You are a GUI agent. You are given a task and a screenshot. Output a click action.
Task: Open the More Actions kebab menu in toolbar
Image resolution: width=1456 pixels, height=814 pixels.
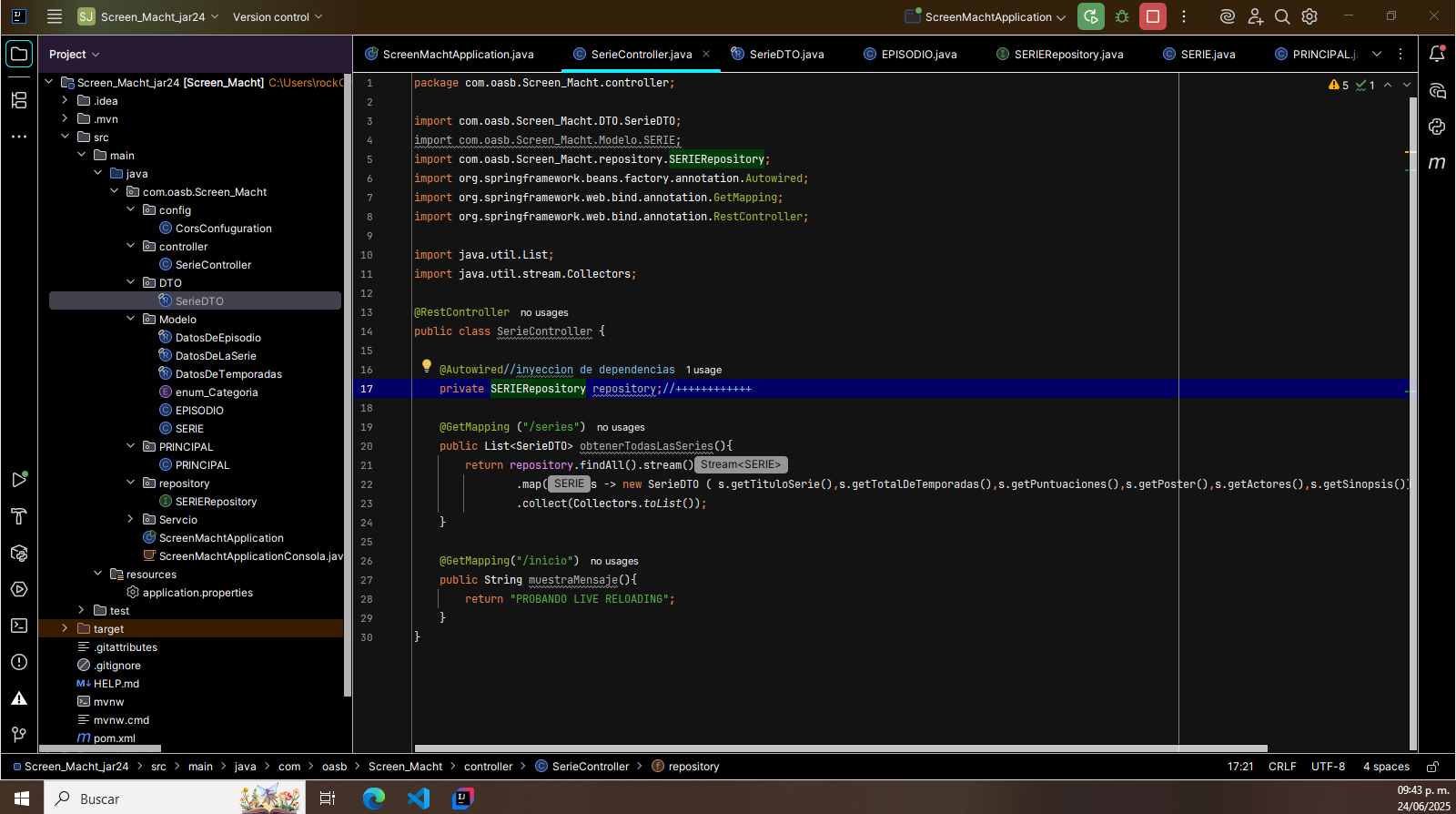coord(1184,16)
